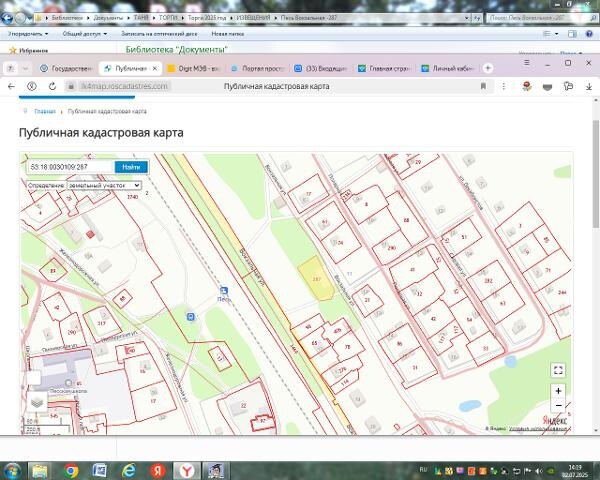Viewport: 600px width, 480px height.
Task: Open the Yandex terms of use link
Action: pyautogui.click(x=538, y=428)
